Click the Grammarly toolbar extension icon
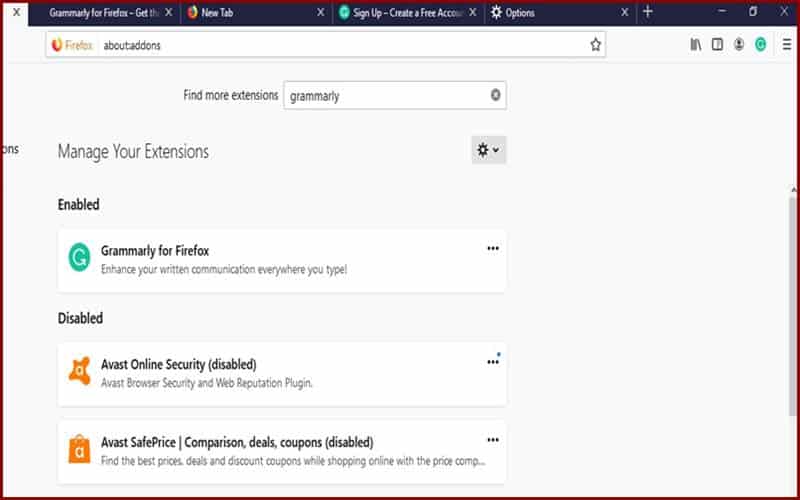Viewport: 800px width, 500px height. (x=761, y=45)
